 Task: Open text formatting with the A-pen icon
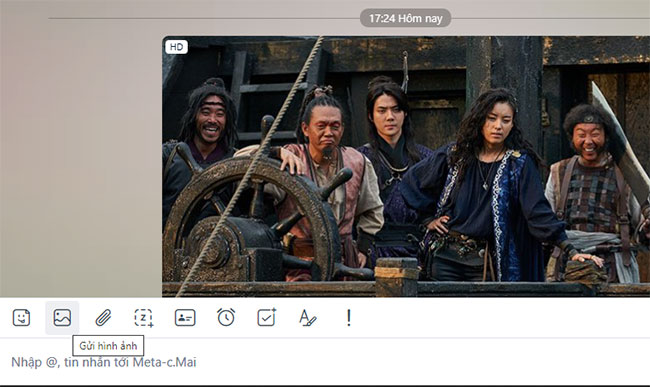(x=308, y=318)
